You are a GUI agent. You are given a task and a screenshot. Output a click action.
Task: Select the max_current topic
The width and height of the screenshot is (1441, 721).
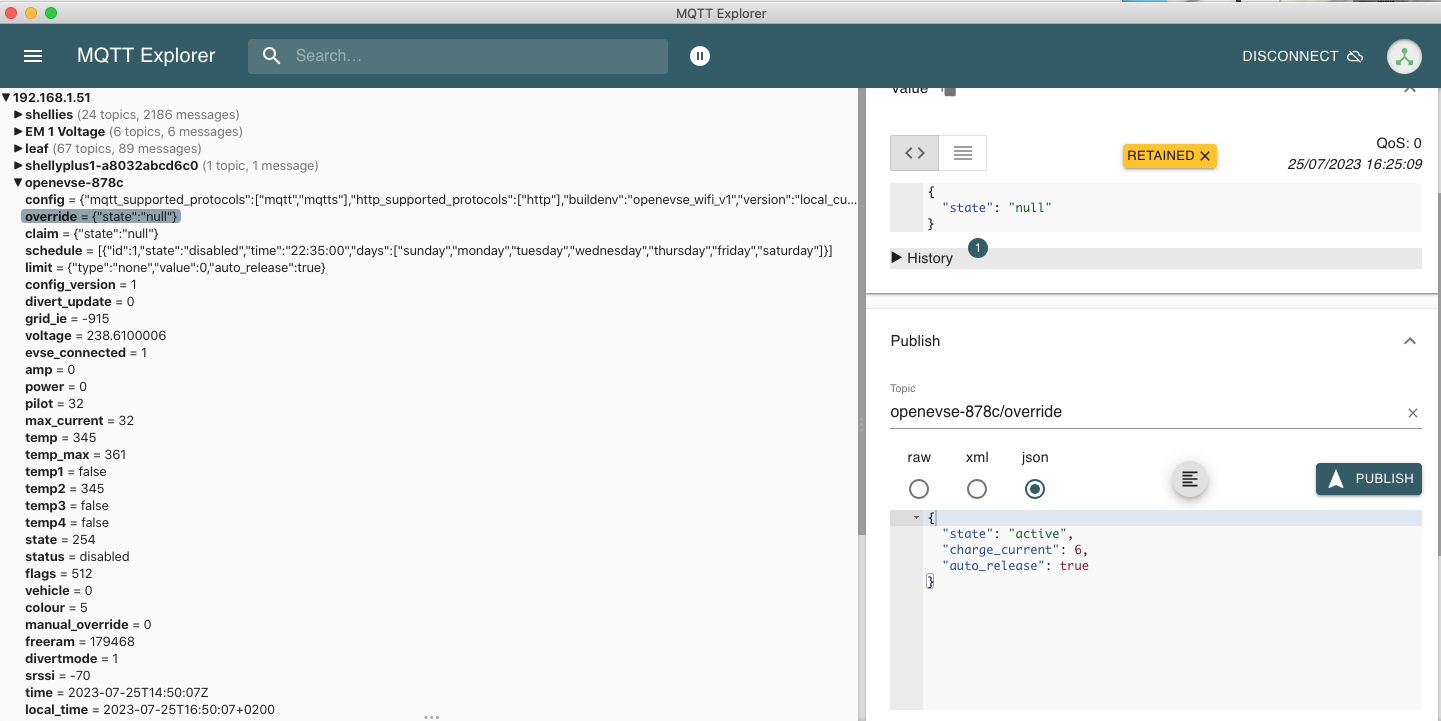point(79,421)
